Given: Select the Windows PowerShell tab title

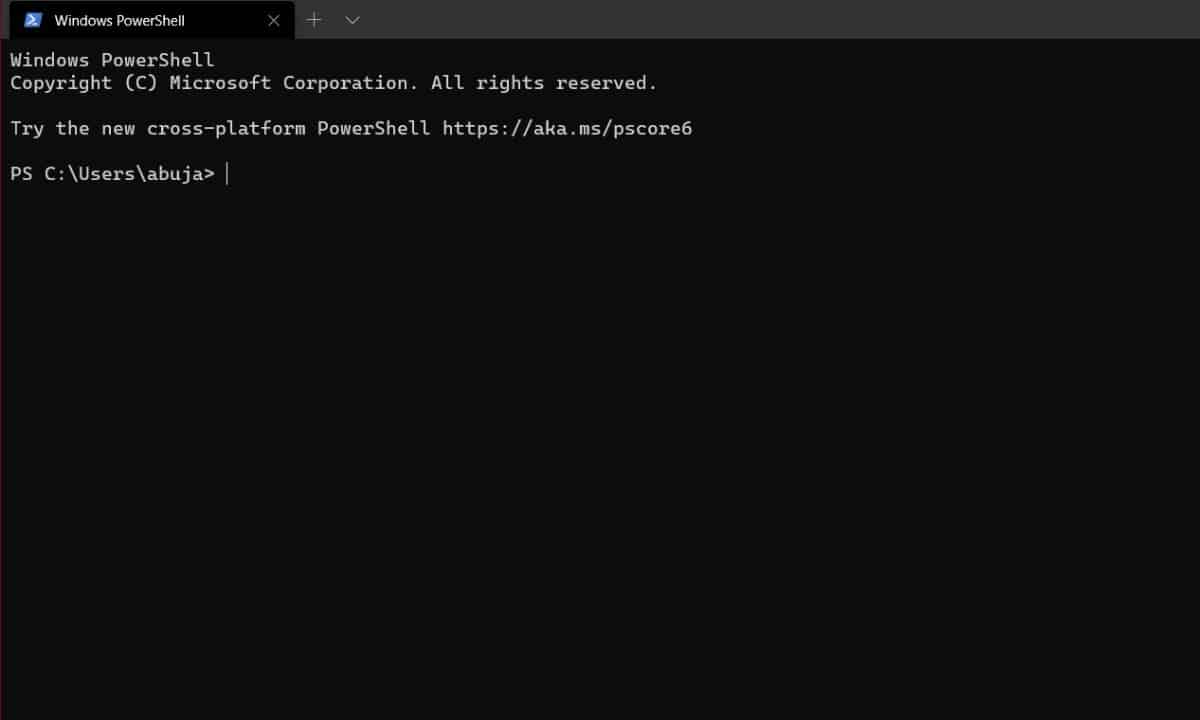Looking at the screenshot, I should click(x=119, y=20).
